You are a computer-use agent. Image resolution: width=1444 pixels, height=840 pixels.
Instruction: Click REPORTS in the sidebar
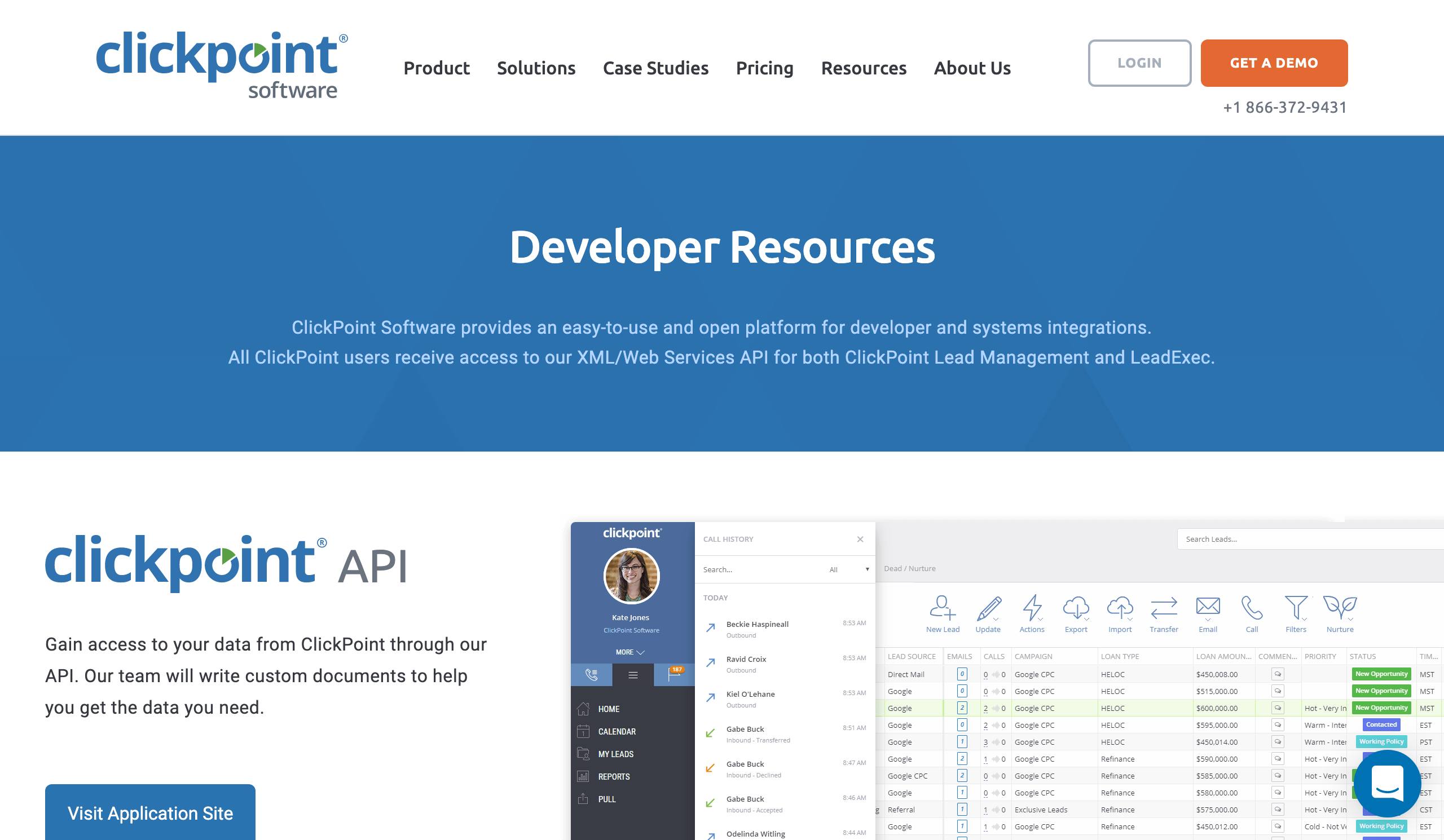point(614,776)
